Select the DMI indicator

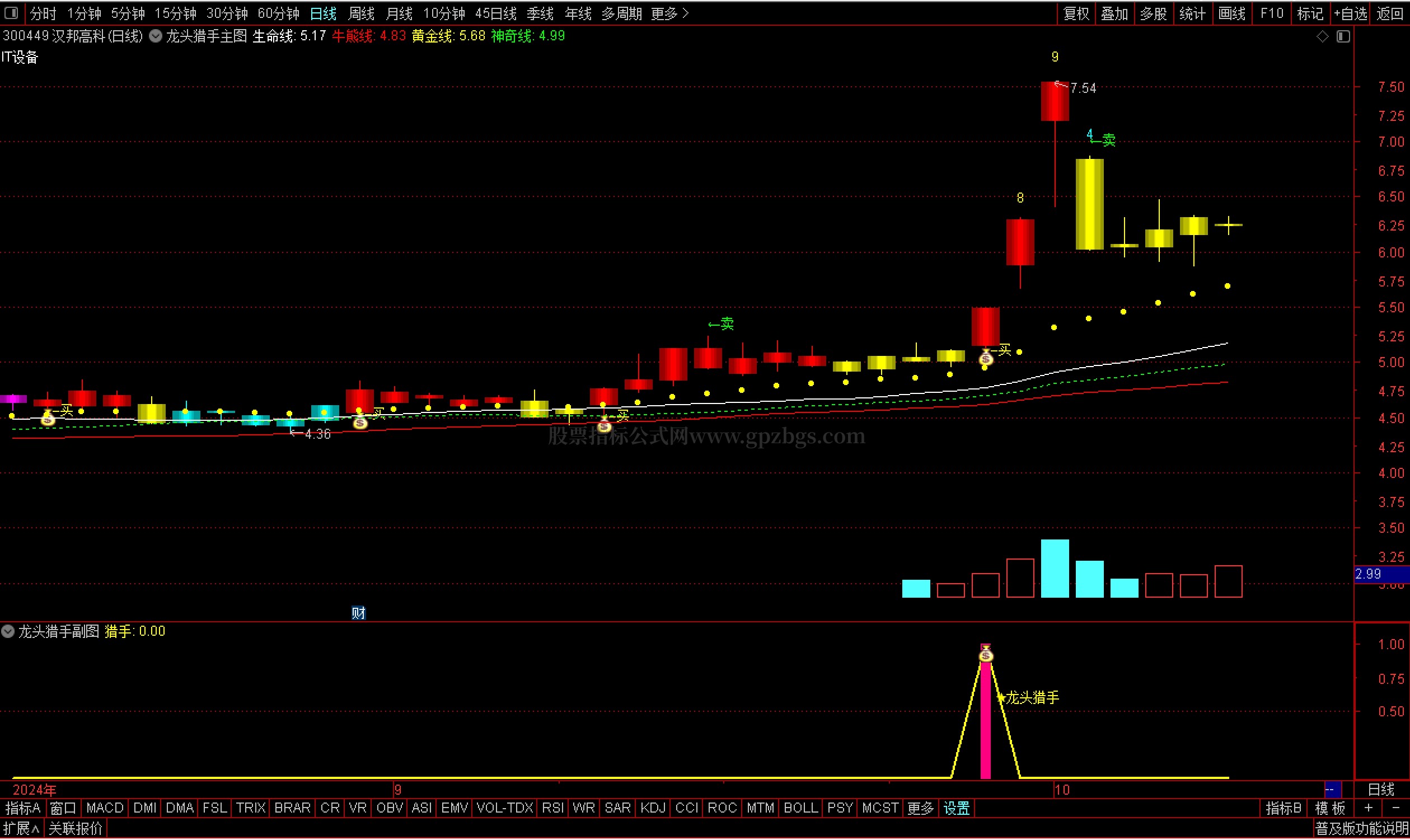coord(145,808)
